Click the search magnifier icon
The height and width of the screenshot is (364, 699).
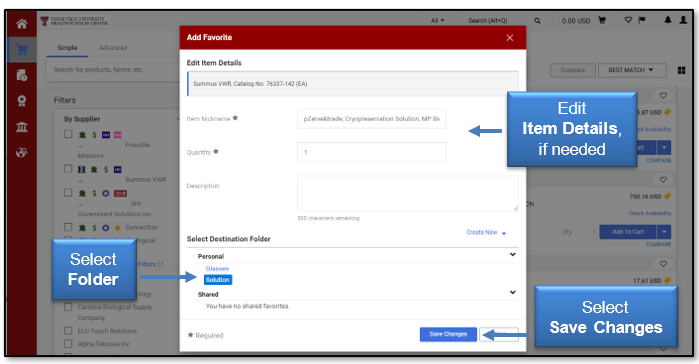537,21
